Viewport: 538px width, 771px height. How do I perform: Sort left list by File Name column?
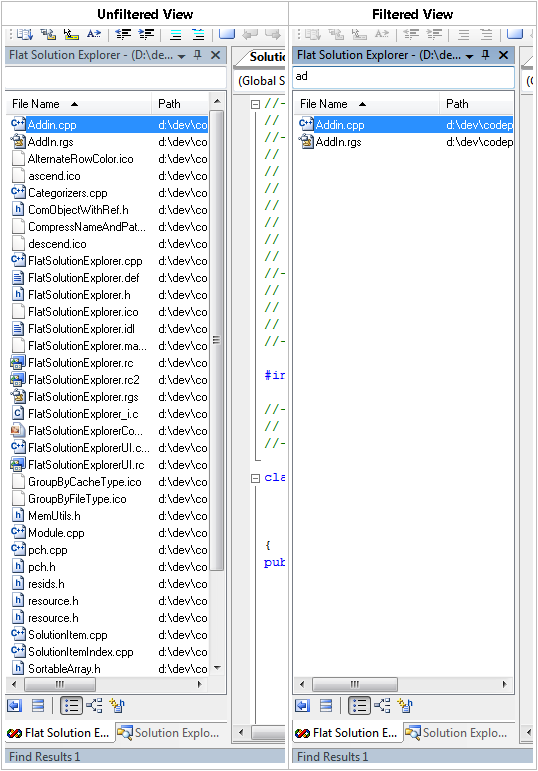(x=78, y=104)
